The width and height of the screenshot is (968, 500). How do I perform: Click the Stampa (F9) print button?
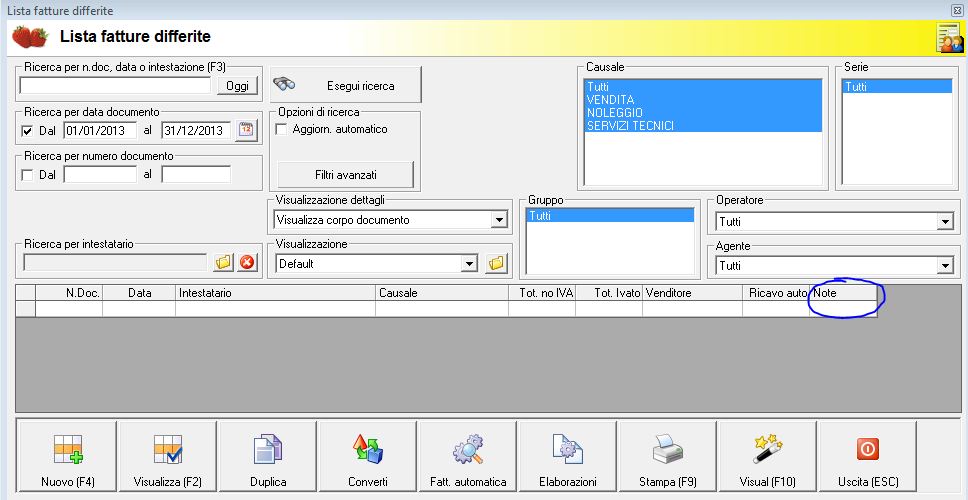point(668,456)
